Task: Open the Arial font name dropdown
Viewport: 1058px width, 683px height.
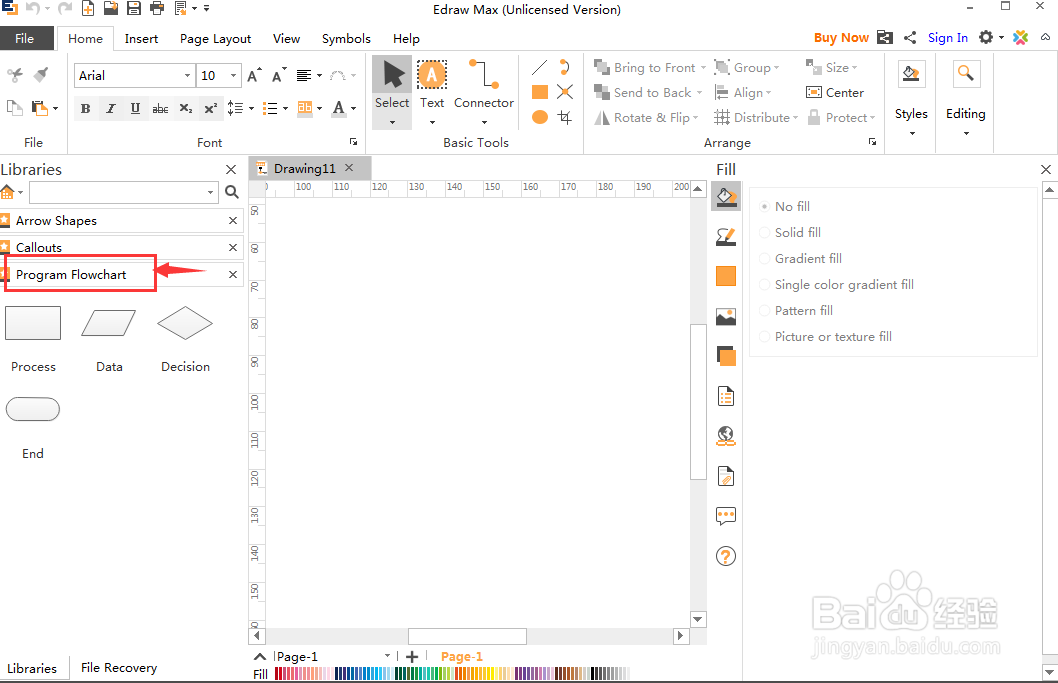Action: [188, 76]
